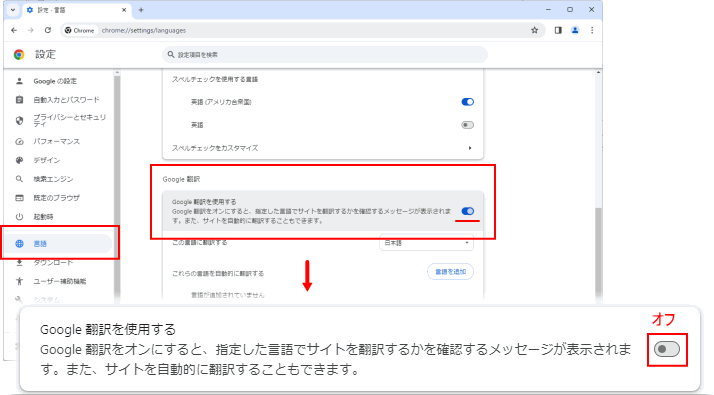
Task: Click この言語に翻訳する label text
Action: pos(199,242)
